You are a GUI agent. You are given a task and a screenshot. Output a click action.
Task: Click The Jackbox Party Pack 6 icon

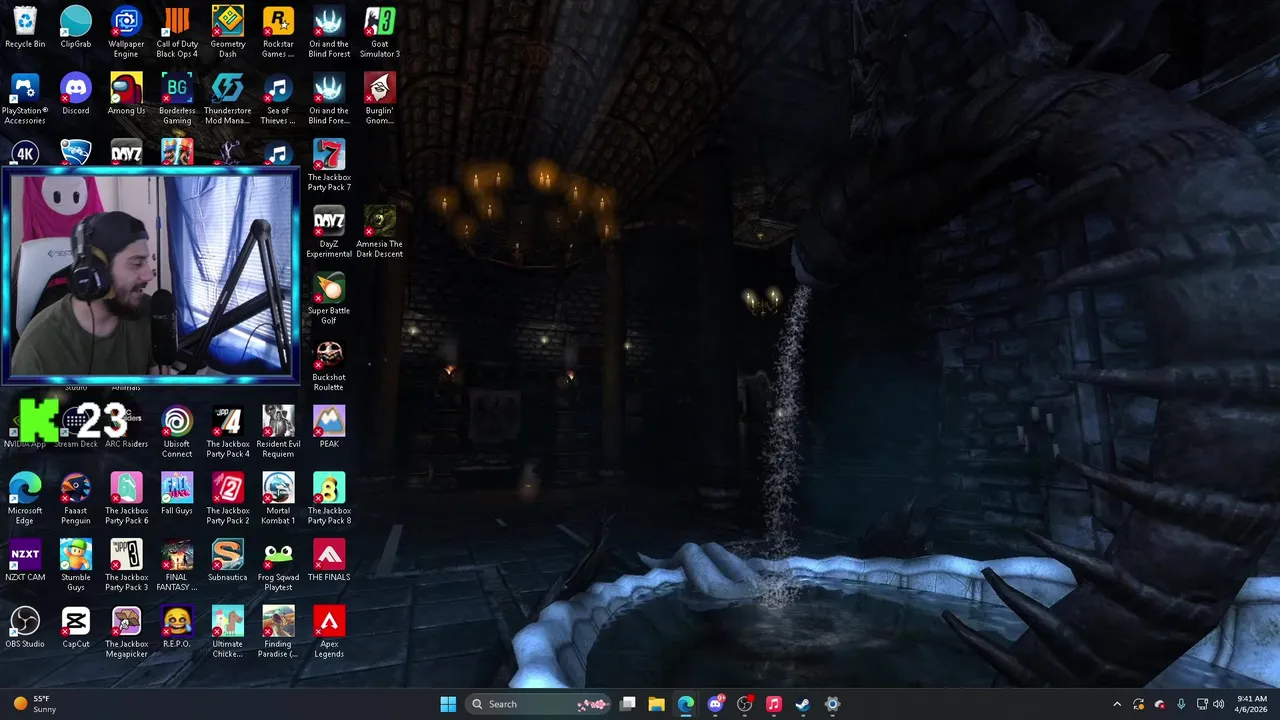pos(126,499)
